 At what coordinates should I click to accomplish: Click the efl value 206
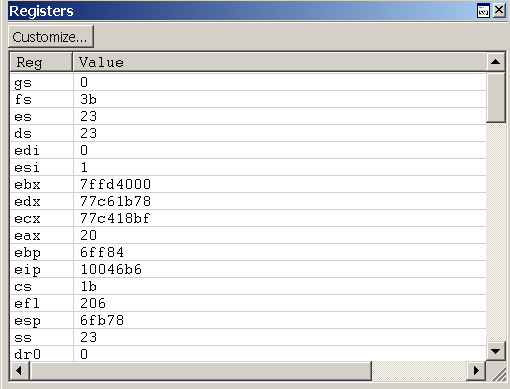coord(93,303)
